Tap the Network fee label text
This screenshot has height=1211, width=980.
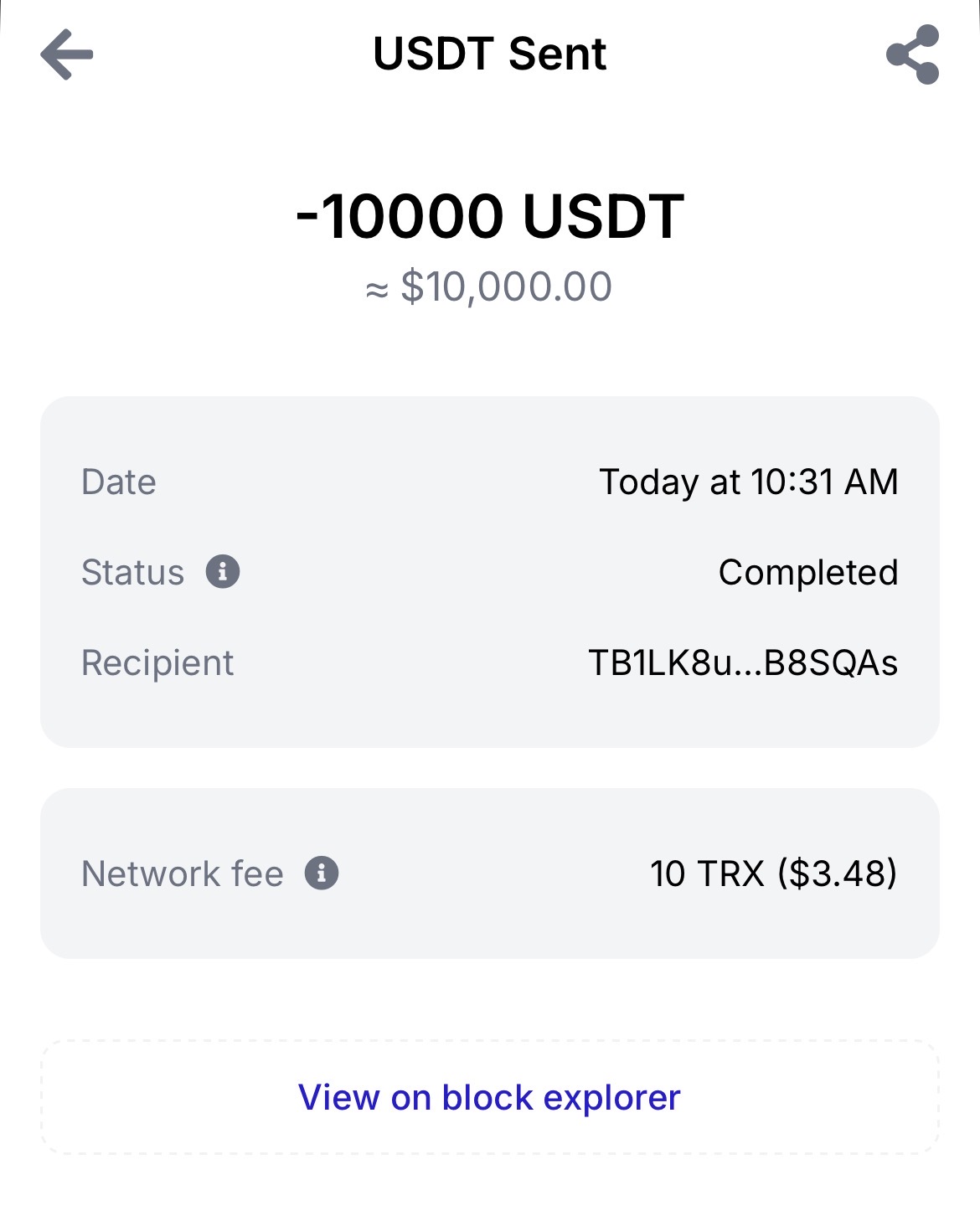coord(183,873)
